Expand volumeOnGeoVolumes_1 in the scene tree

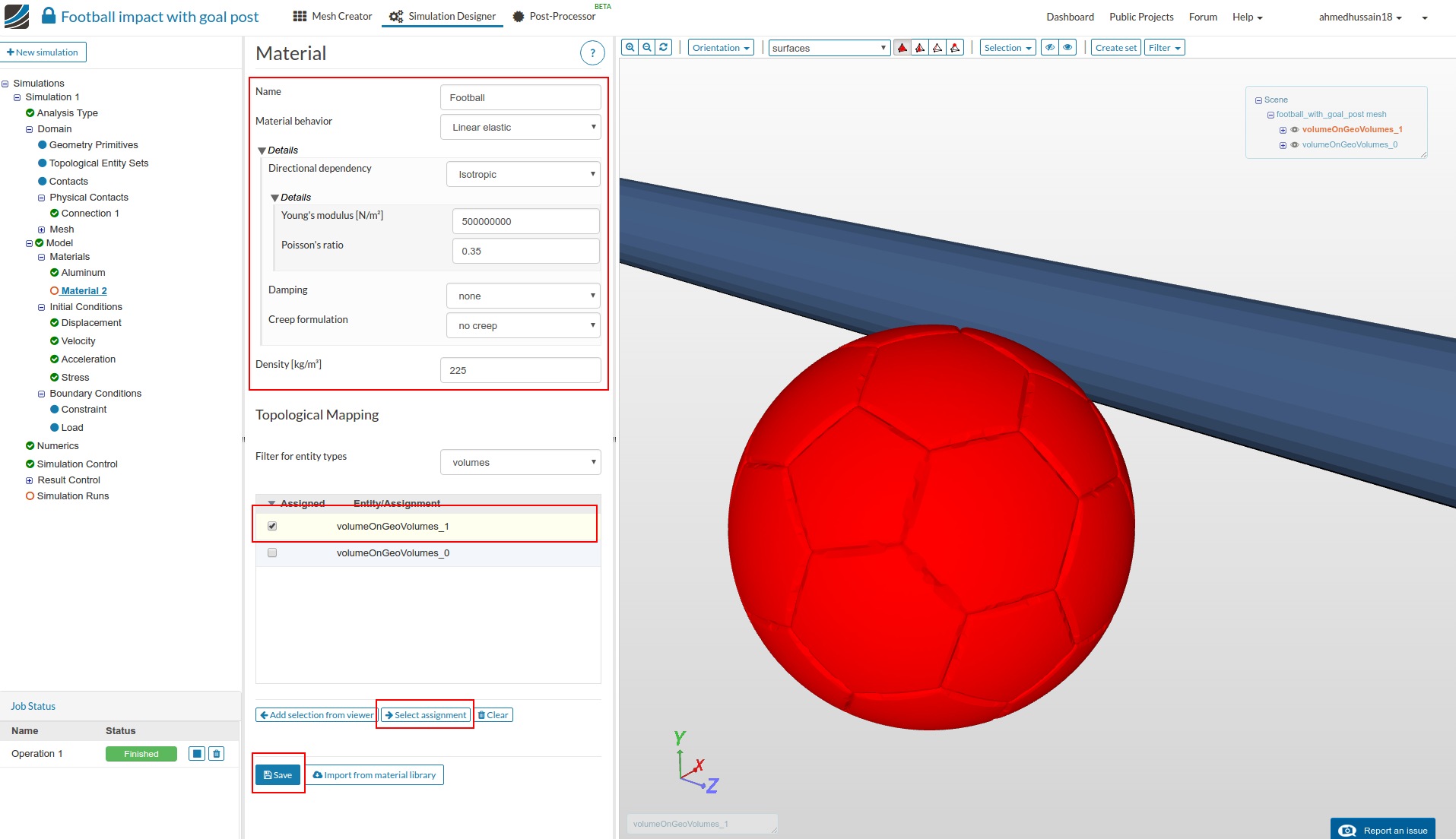click(1283, 130)
